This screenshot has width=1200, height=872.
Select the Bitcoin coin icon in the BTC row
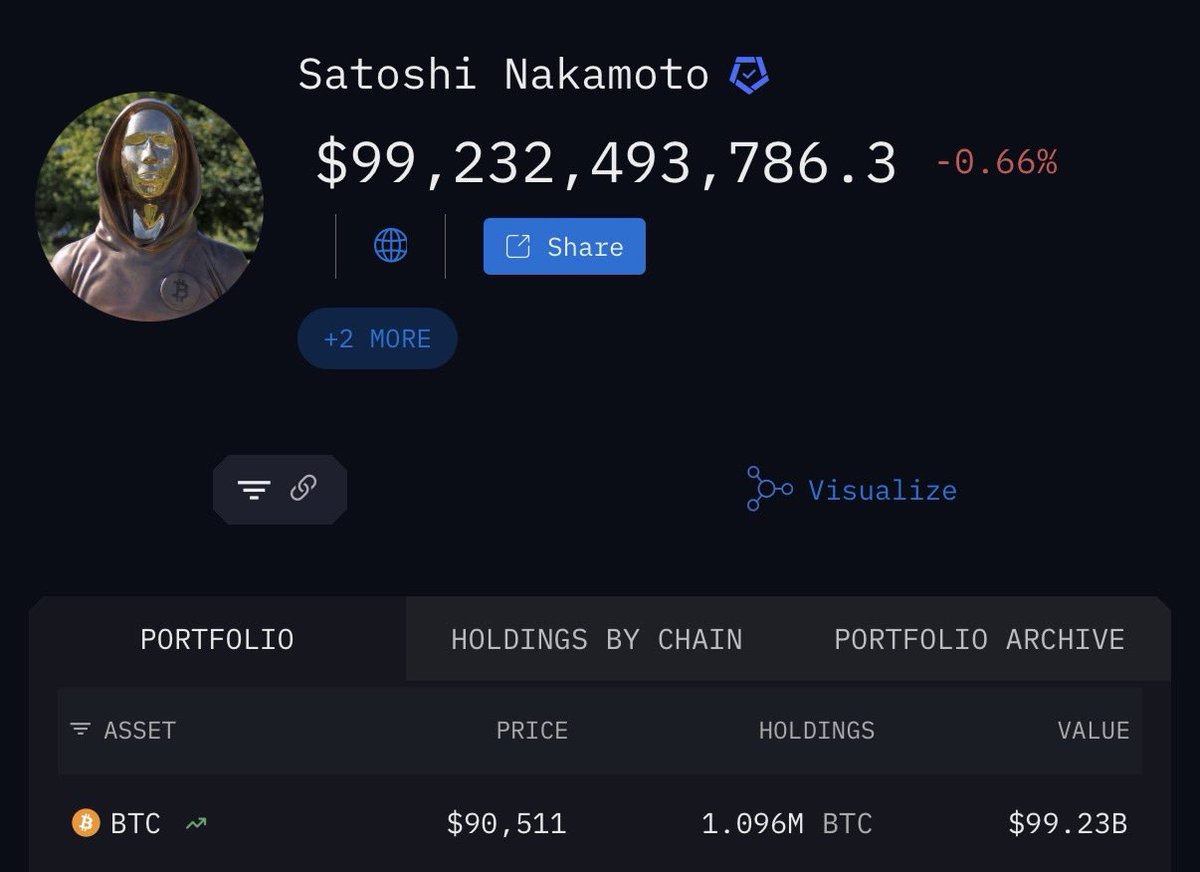(x=86, y=824)
